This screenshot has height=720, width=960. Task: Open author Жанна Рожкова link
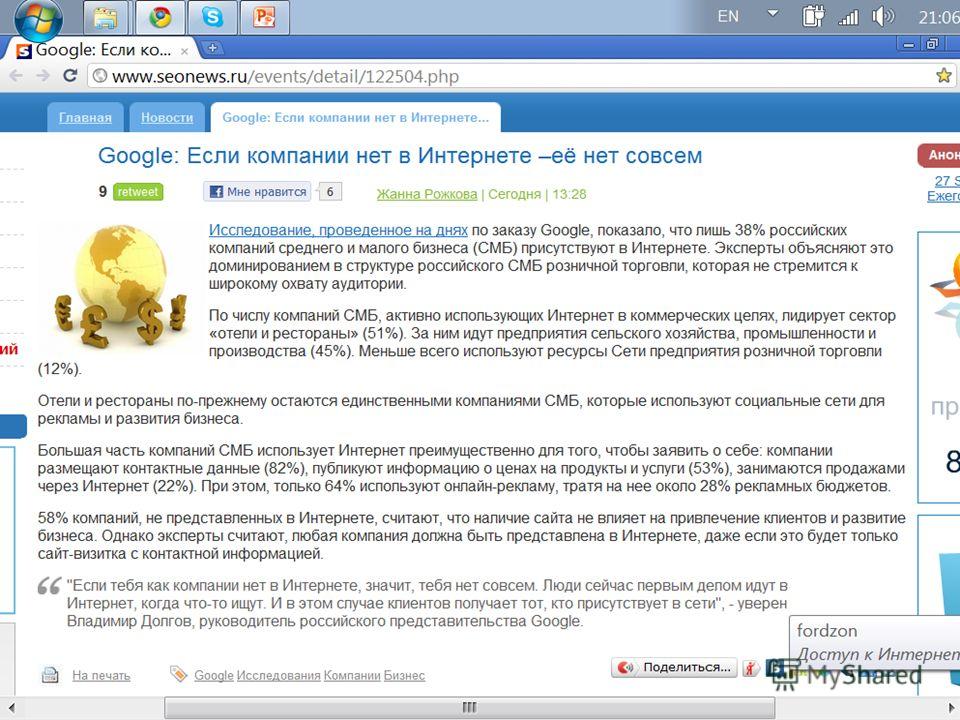tap(427, 194)
